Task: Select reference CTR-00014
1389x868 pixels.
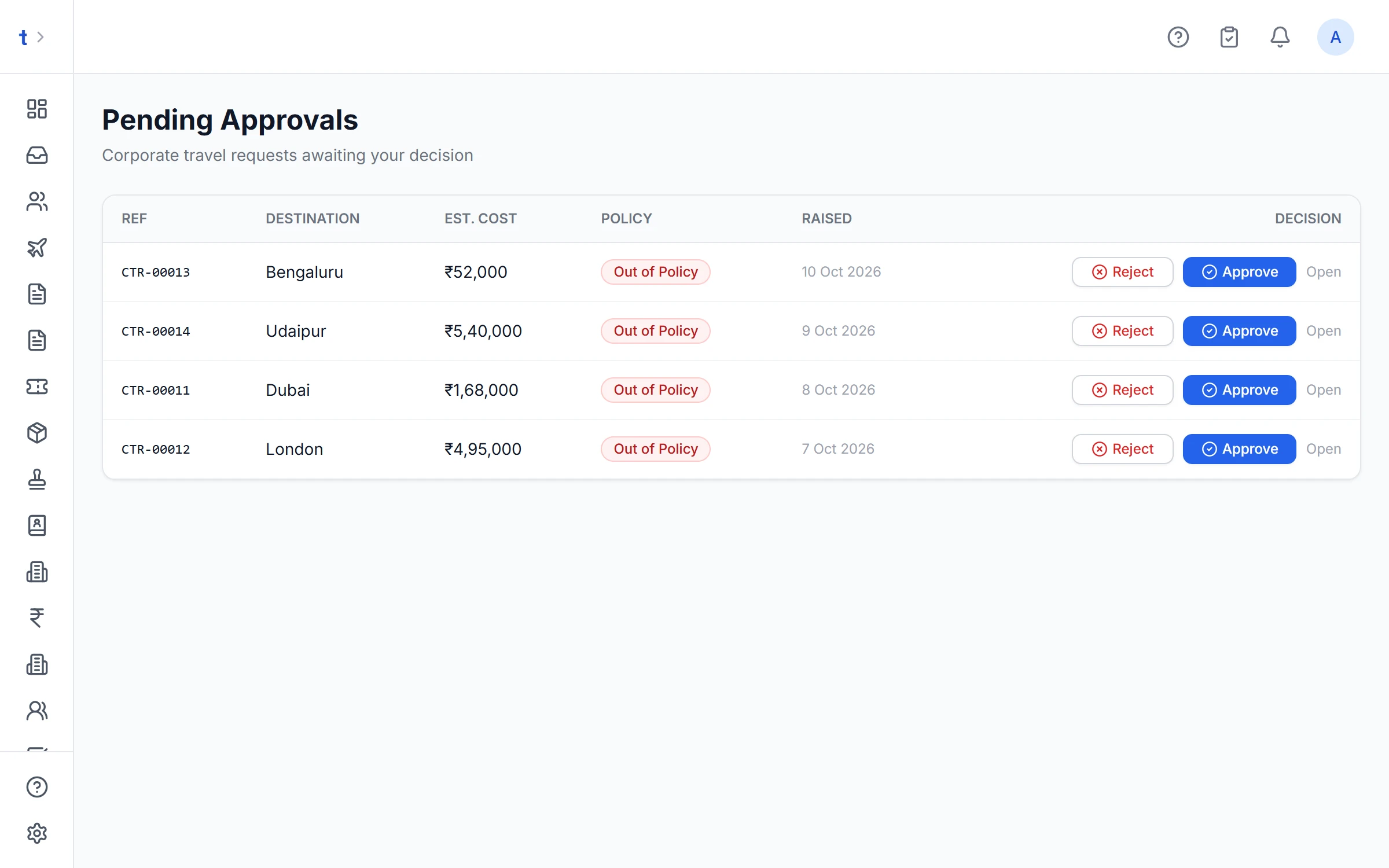Action: pyautogui.click(x=156, y=331)
